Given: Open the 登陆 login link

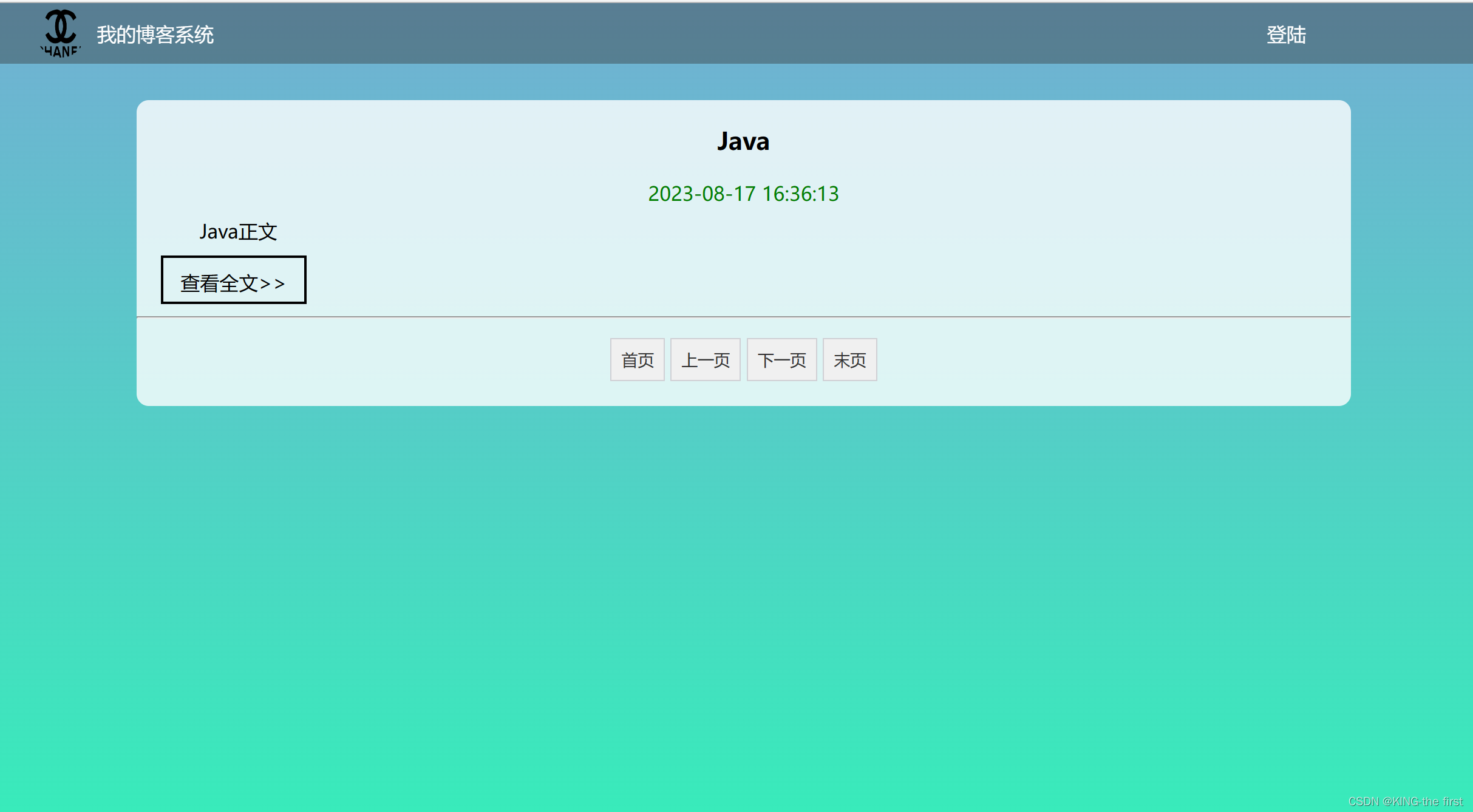Looking at the screenshot, I should coord(1285,35).
